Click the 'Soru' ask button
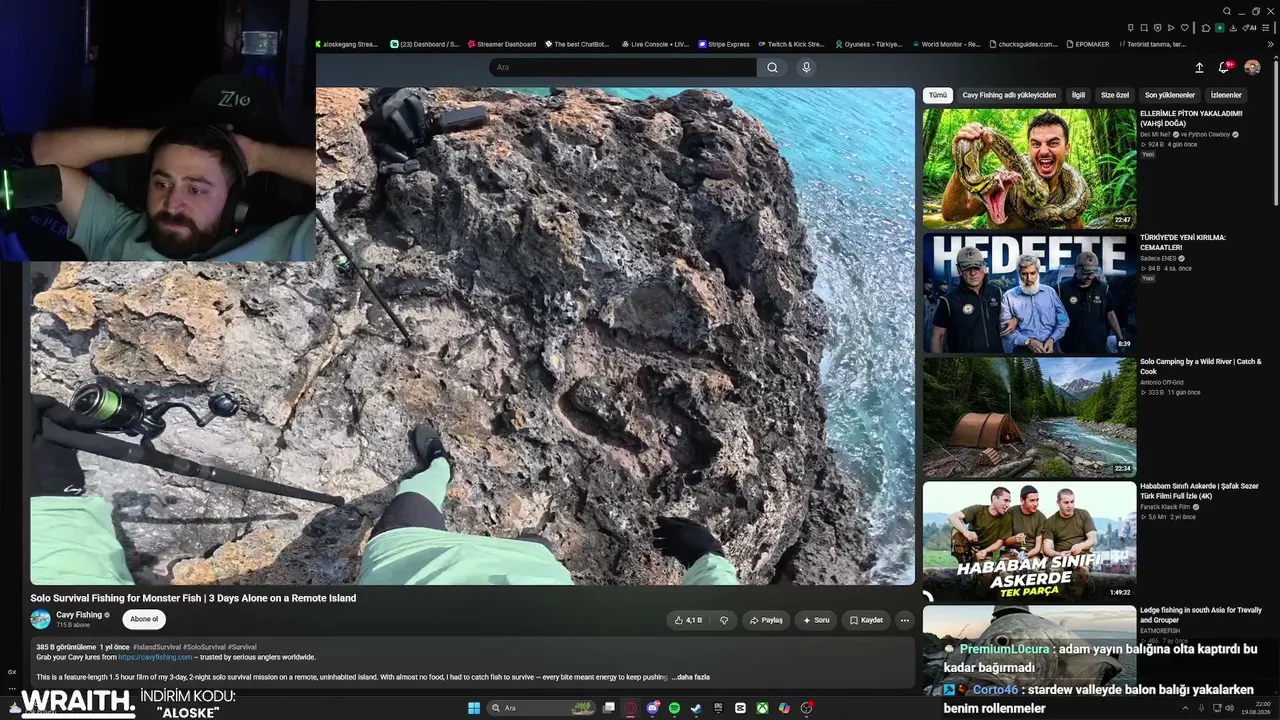Screen dimensions: 1280x720 (816, 620)
